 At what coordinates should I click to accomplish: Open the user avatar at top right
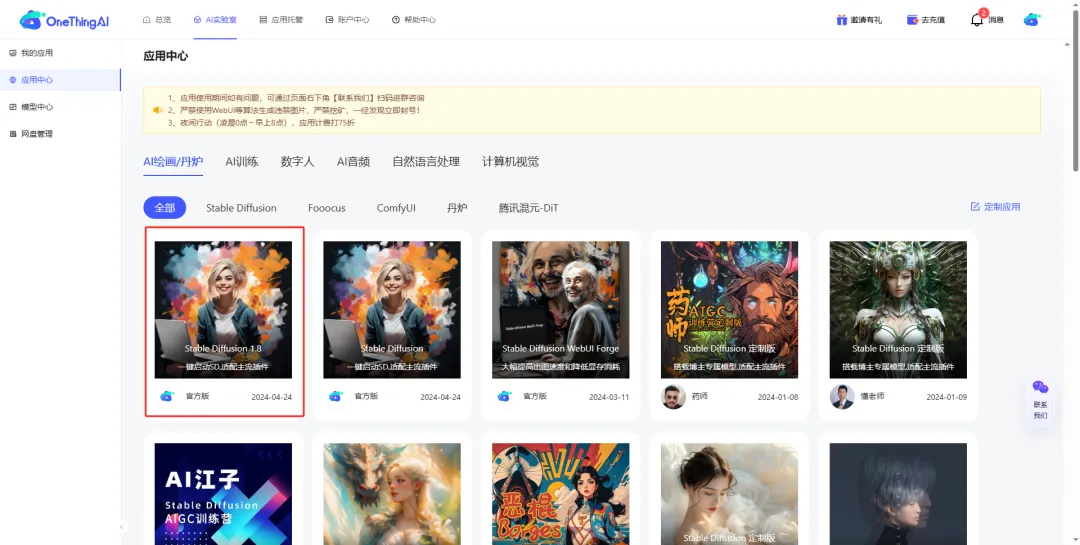coord(1031,20)
